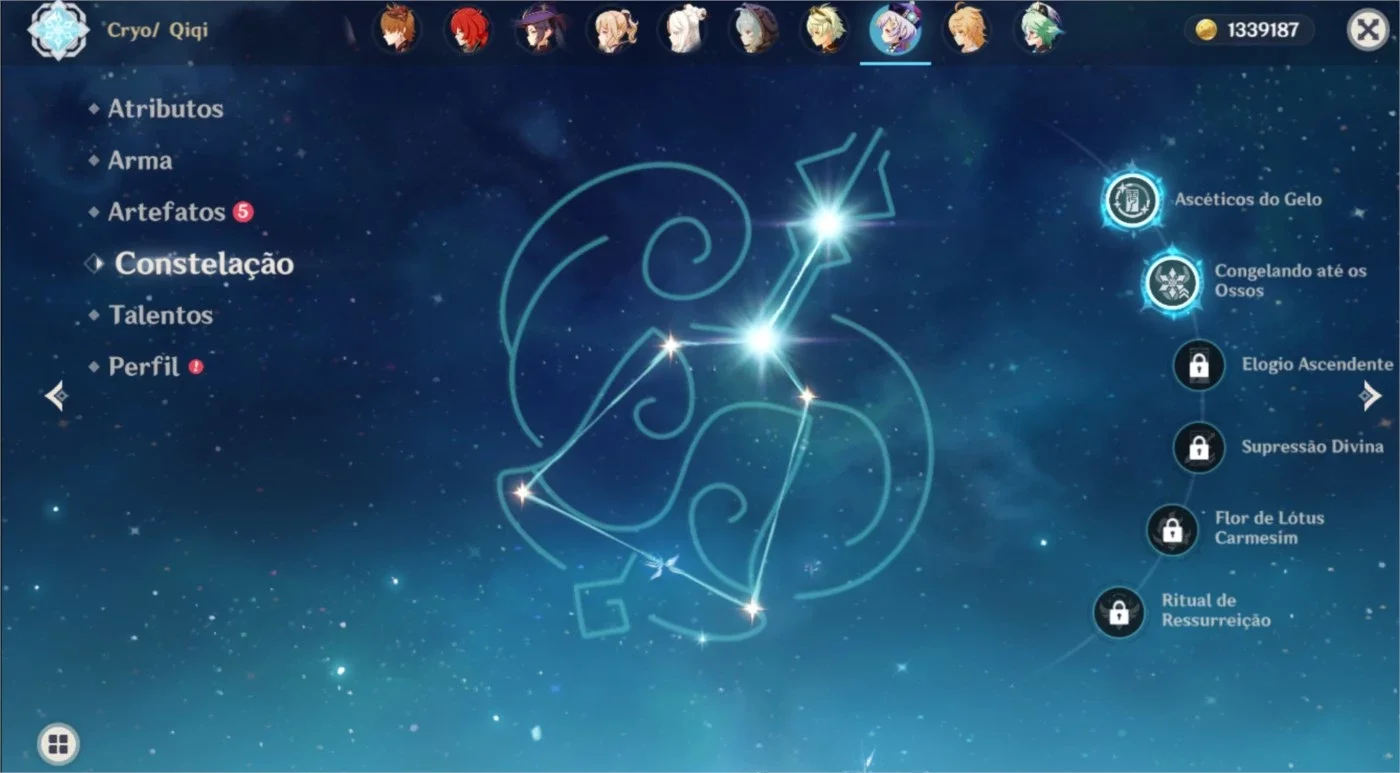Click the Mora balance value 1339187
The width and height of the screenshot is (1400, 773).
1264,30
